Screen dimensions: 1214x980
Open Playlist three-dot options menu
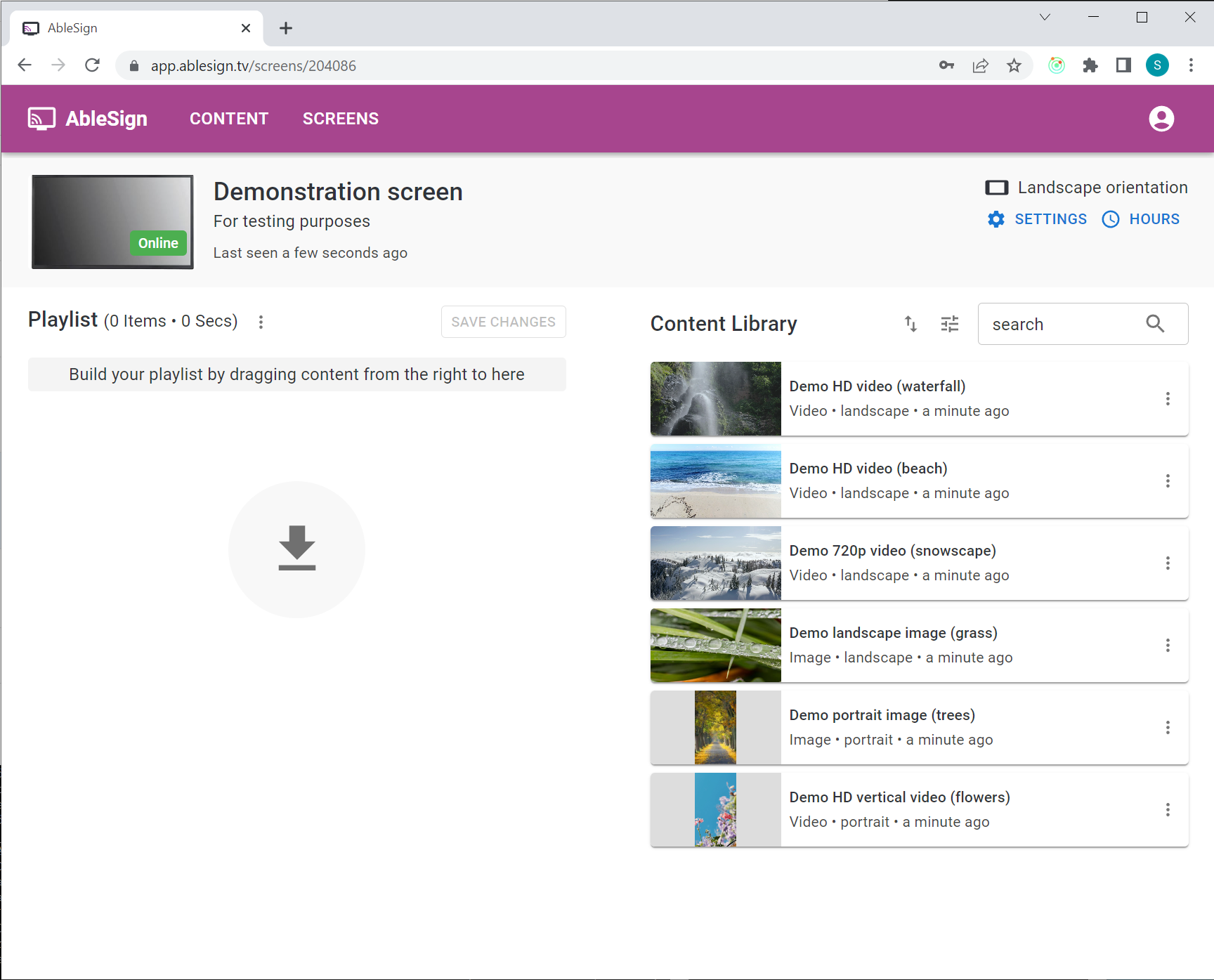(261, 322)
